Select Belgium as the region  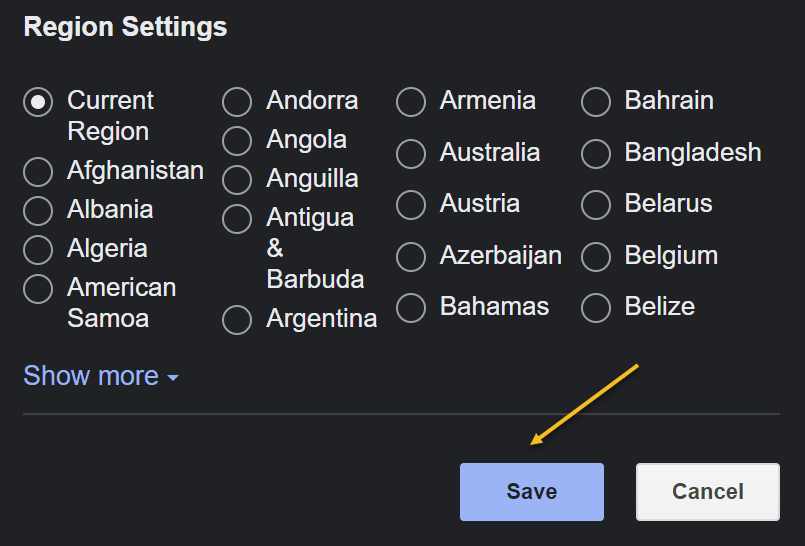(596, 257)
